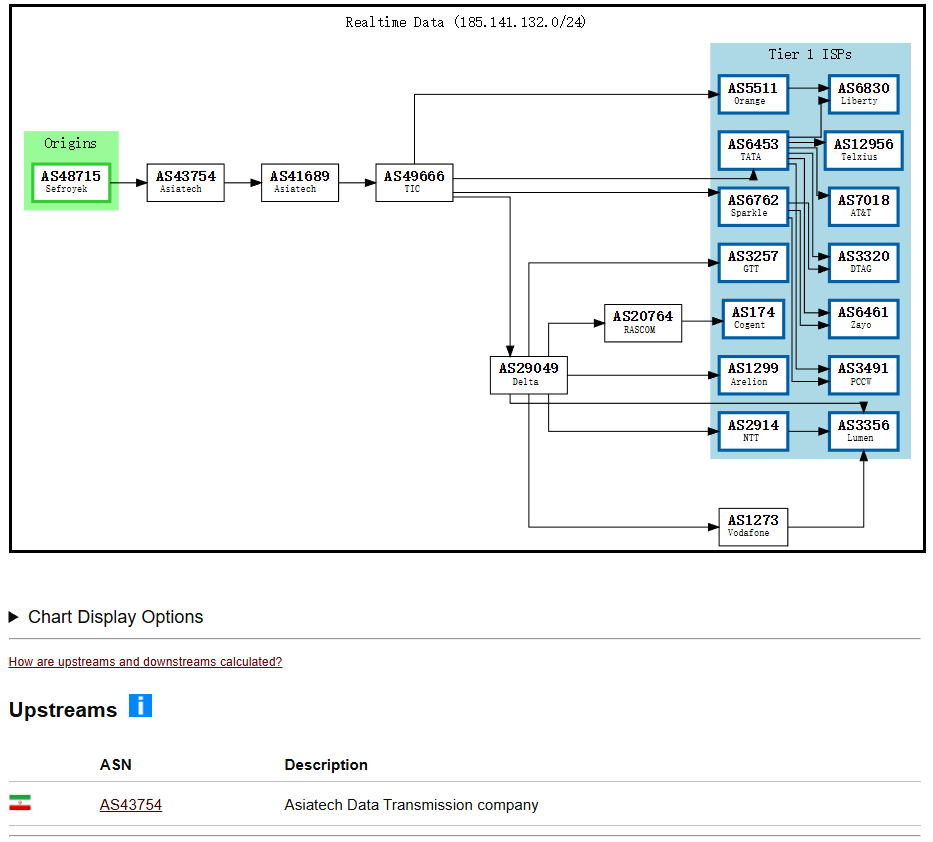Open the AS3356 Lumen node
This screenshot has height=842, width=933.
pyautogui.click(x=863, y=431)
